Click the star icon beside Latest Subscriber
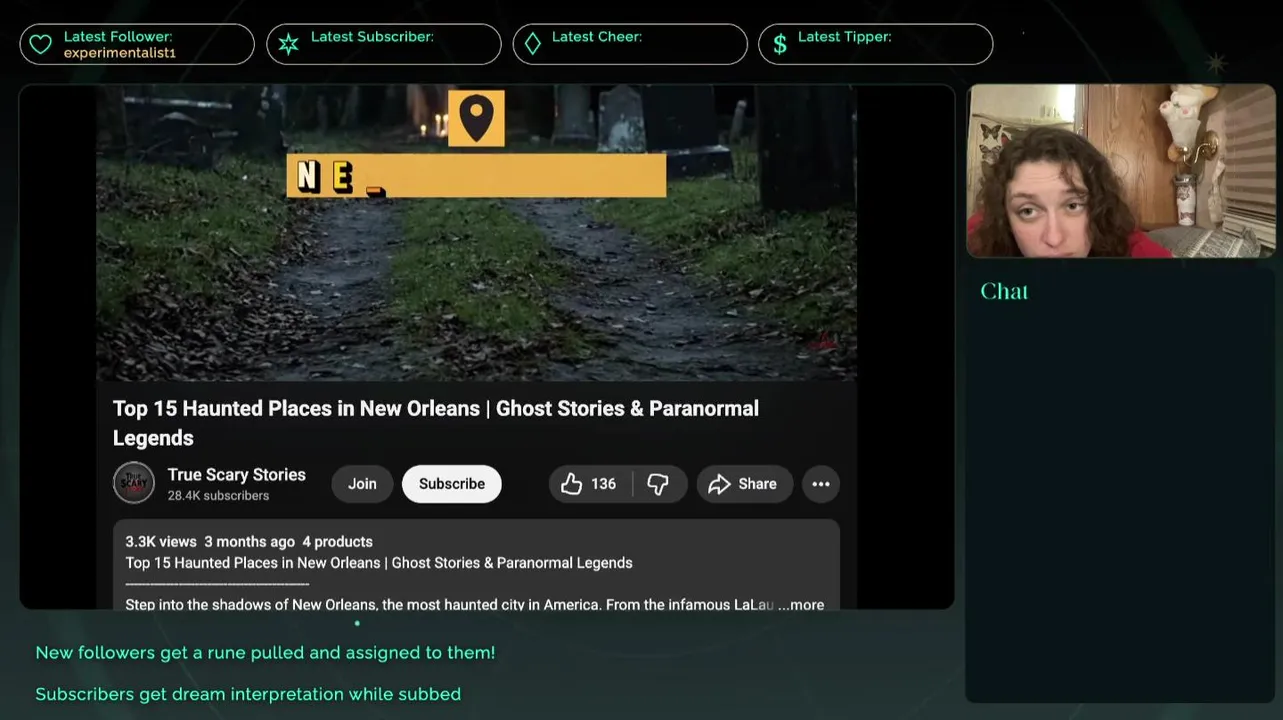This screenshot has width=1283, height=720. 288,44
